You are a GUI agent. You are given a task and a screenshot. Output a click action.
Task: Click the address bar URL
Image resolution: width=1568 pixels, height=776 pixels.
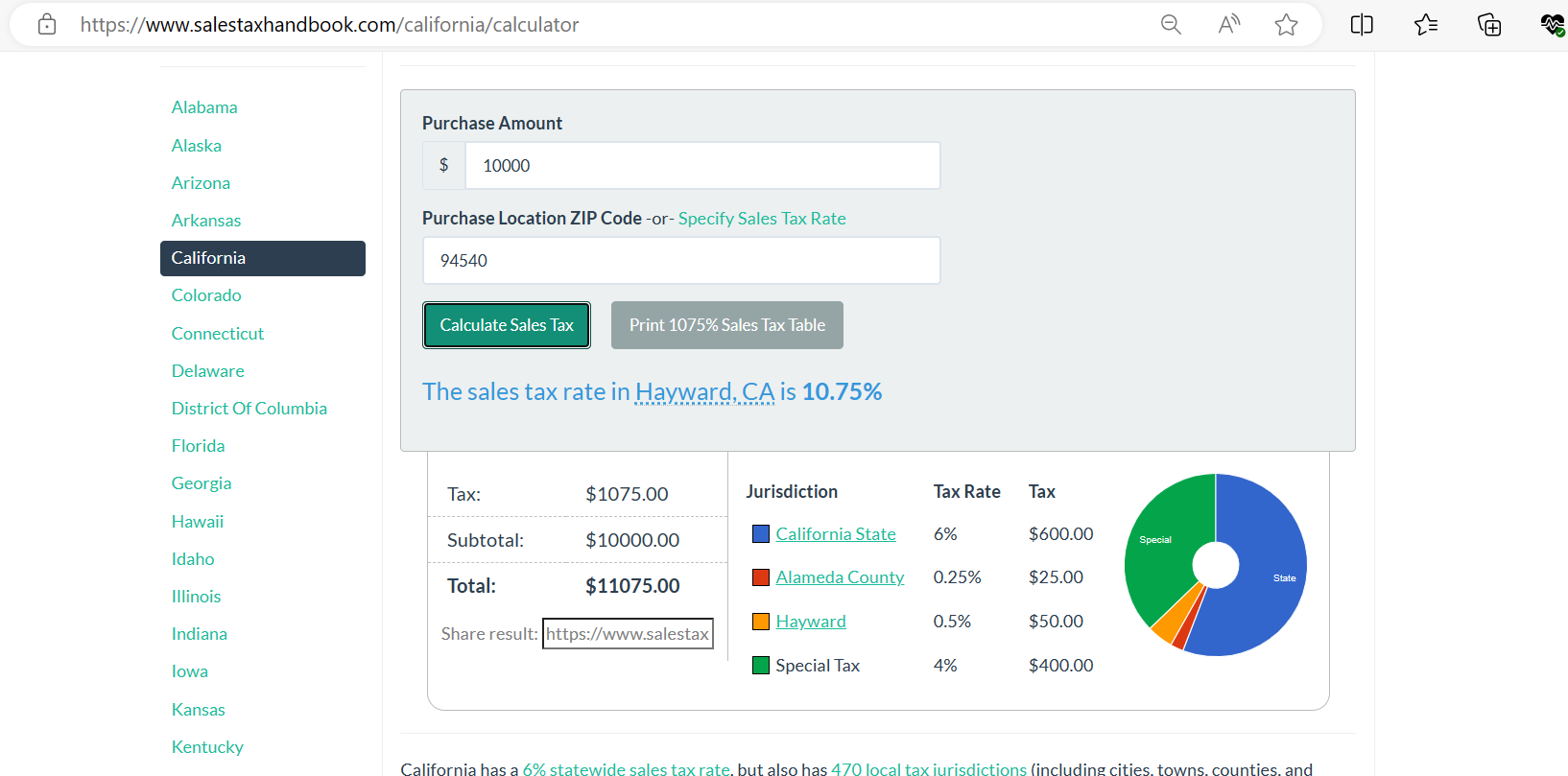tap(329, 25)
